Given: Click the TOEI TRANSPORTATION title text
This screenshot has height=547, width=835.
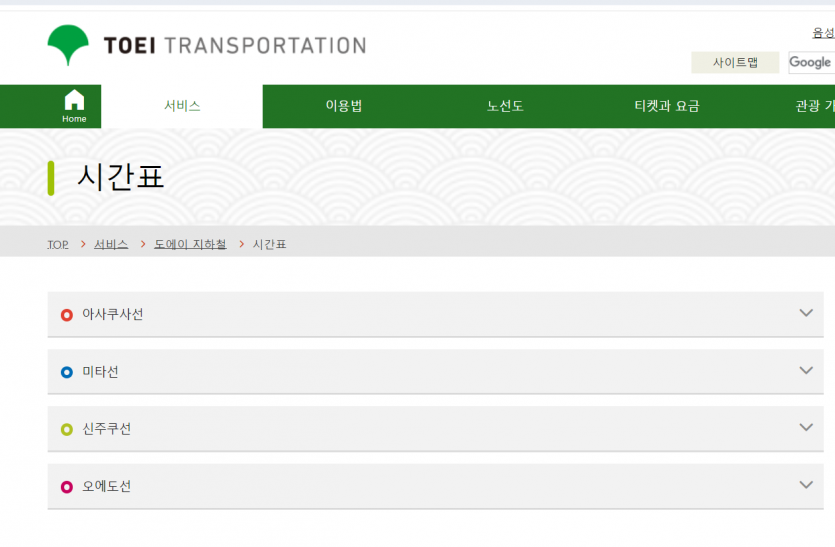Looking at the screenshot, I should pos(235,46).
